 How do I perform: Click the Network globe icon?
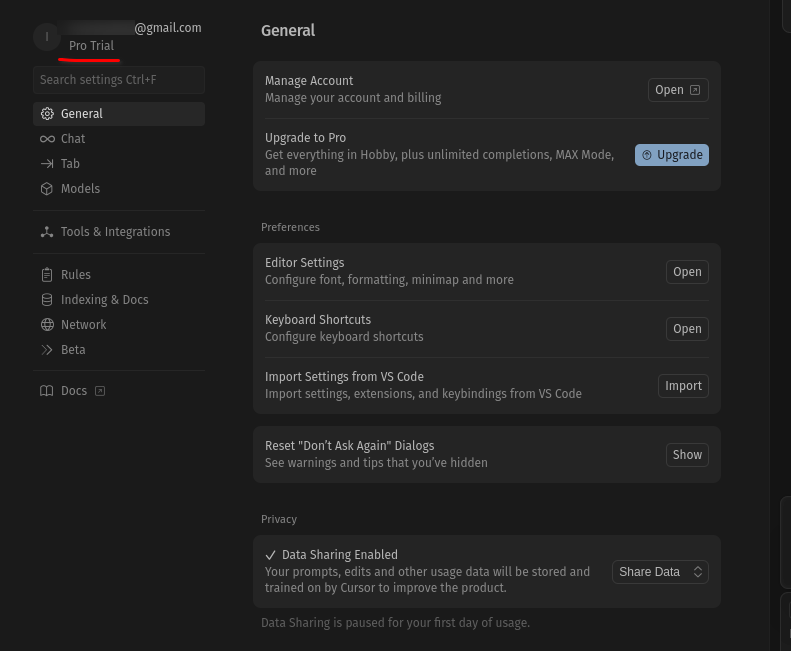coord(47,325)
